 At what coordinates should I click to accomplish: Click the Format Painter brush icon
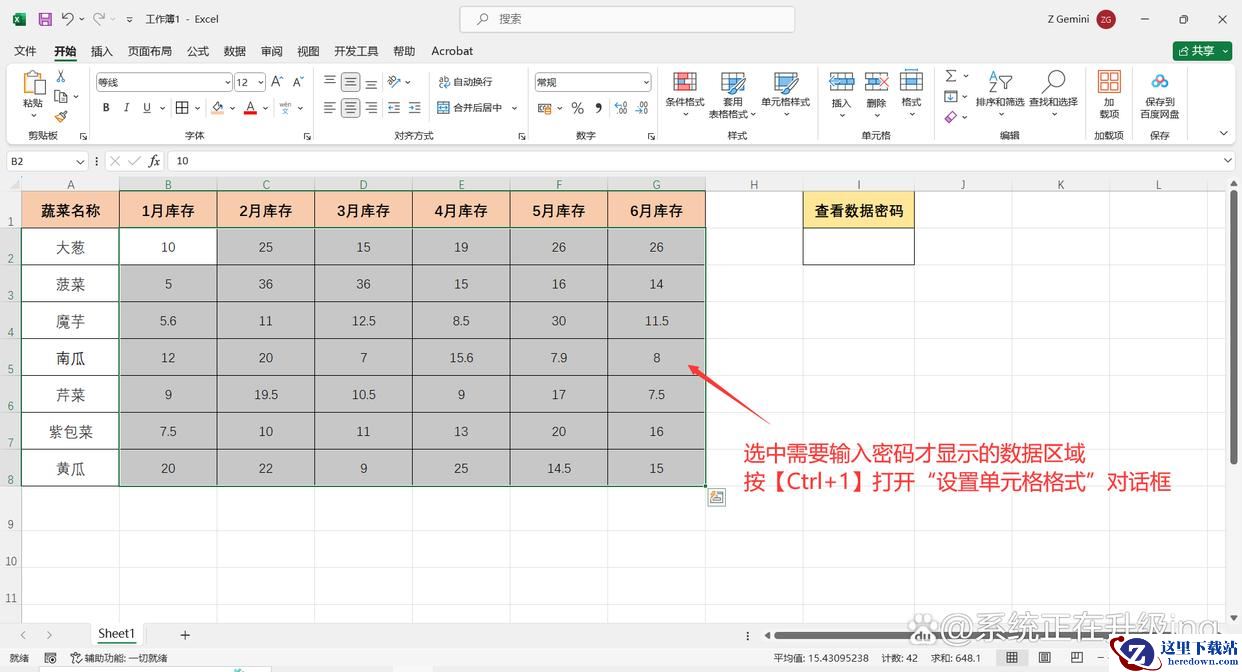61,116
